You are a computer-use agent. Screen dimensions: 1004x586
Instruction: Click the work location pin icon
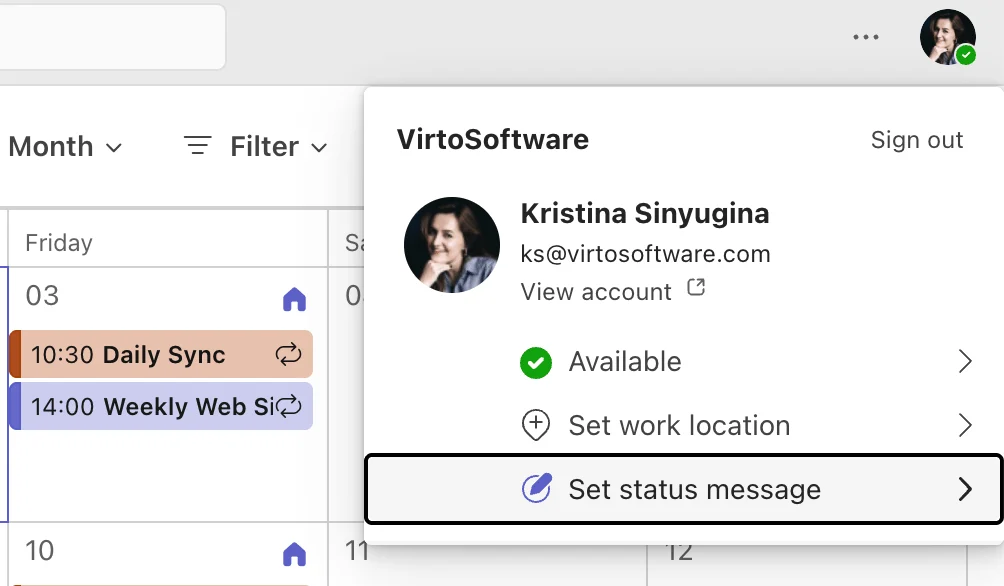coord(536,425)
